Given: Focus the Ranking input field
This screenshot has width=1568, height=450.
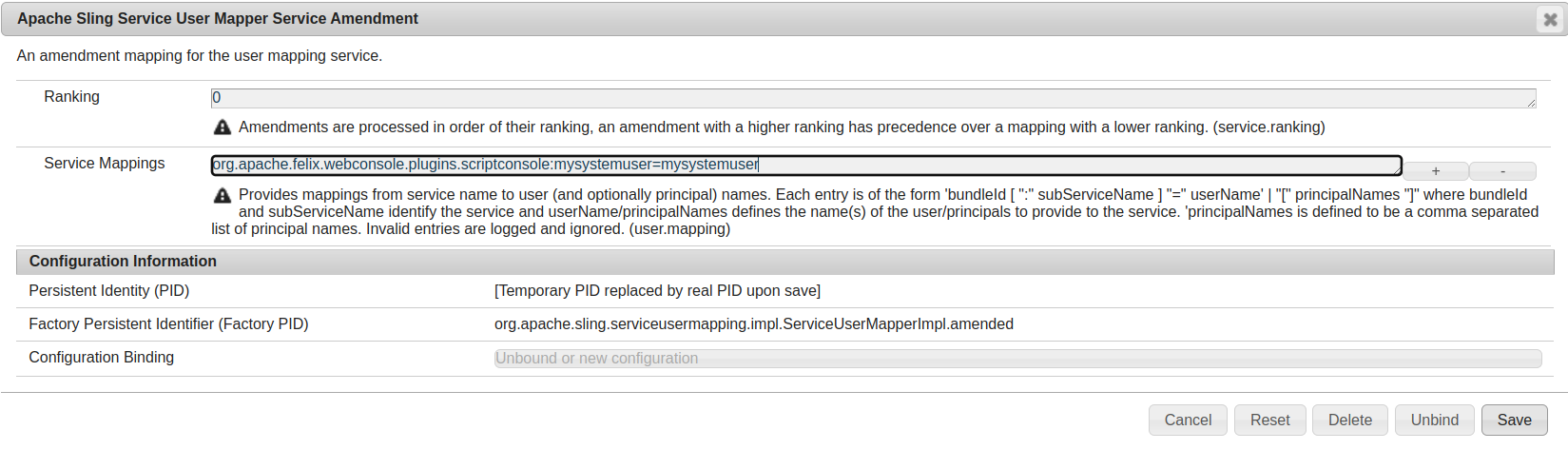Looking at the screenshot, I should (873, 98).
